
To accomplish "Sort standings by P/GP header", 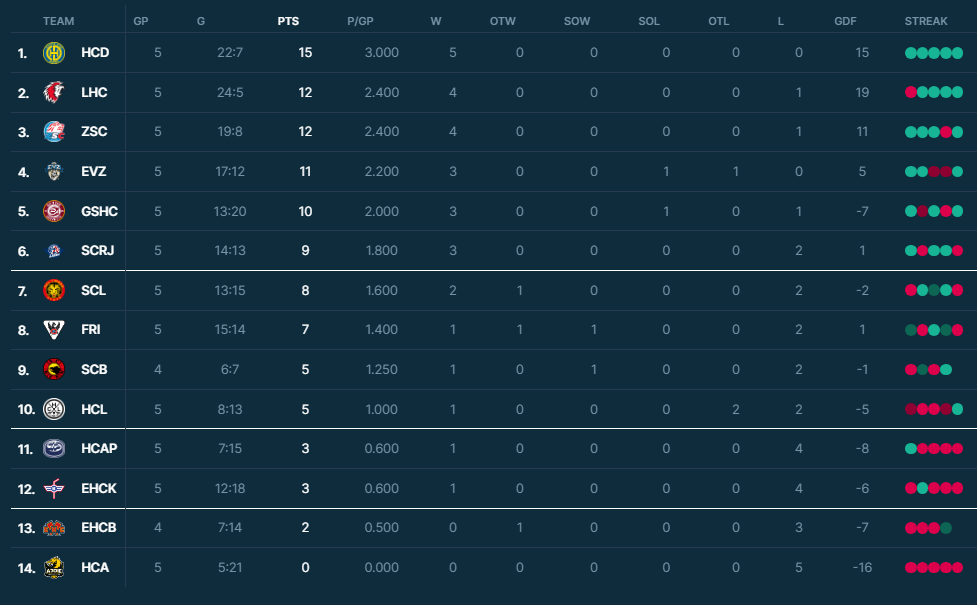I will coord(360,21).
